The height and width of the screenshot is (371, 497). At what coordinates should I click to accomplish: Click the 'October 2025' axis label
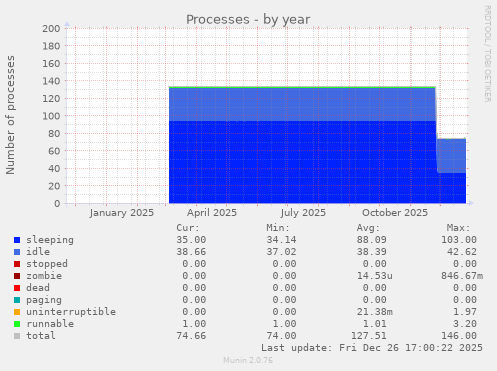(395, 213)
